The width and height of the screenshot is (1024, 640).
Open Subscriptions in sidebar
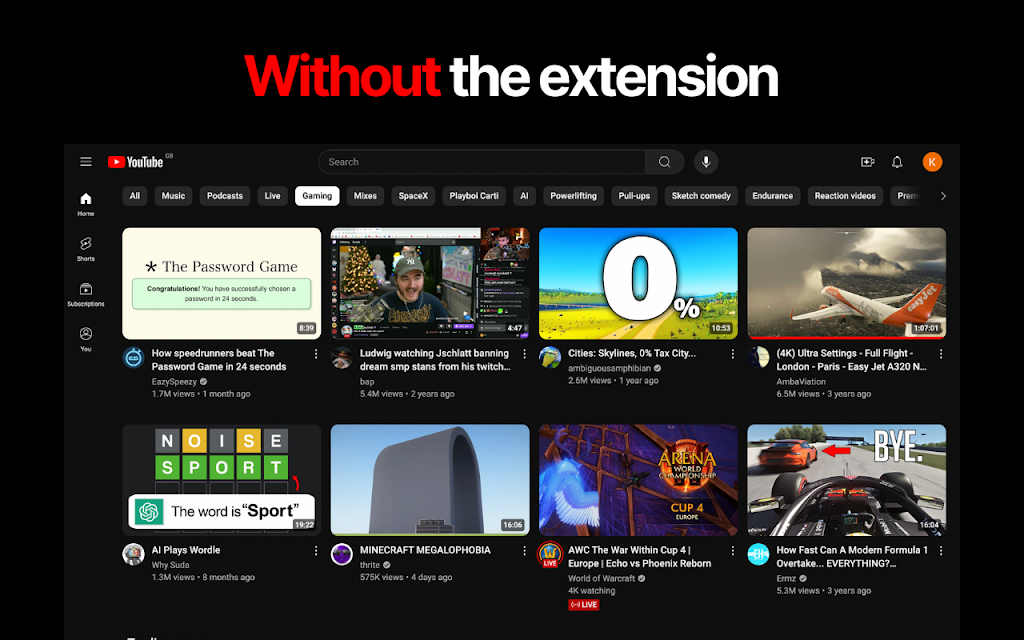[86, 294]
